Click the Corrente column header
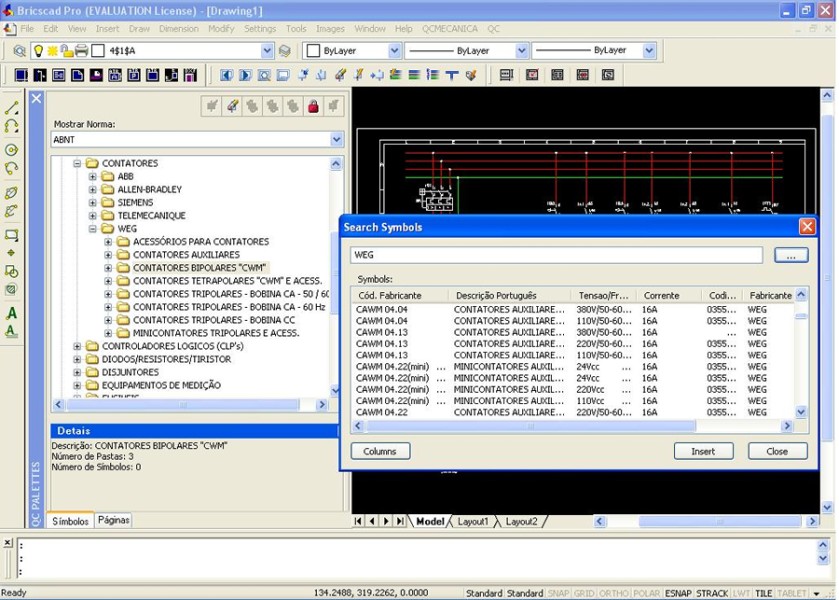Image resolution: width=839 pixels, height=600 pixels. [668, 295]
